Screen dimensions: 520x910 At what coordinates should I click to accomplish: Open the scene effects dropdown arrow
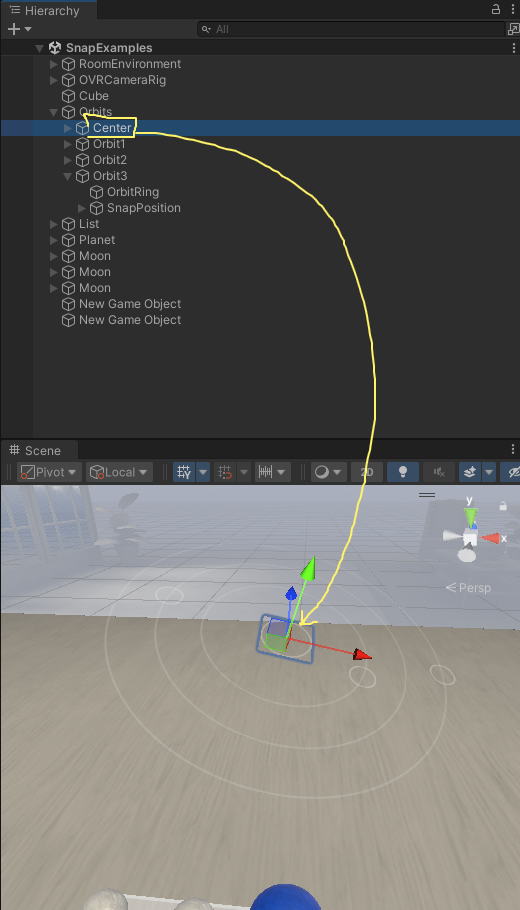point(489,472)
